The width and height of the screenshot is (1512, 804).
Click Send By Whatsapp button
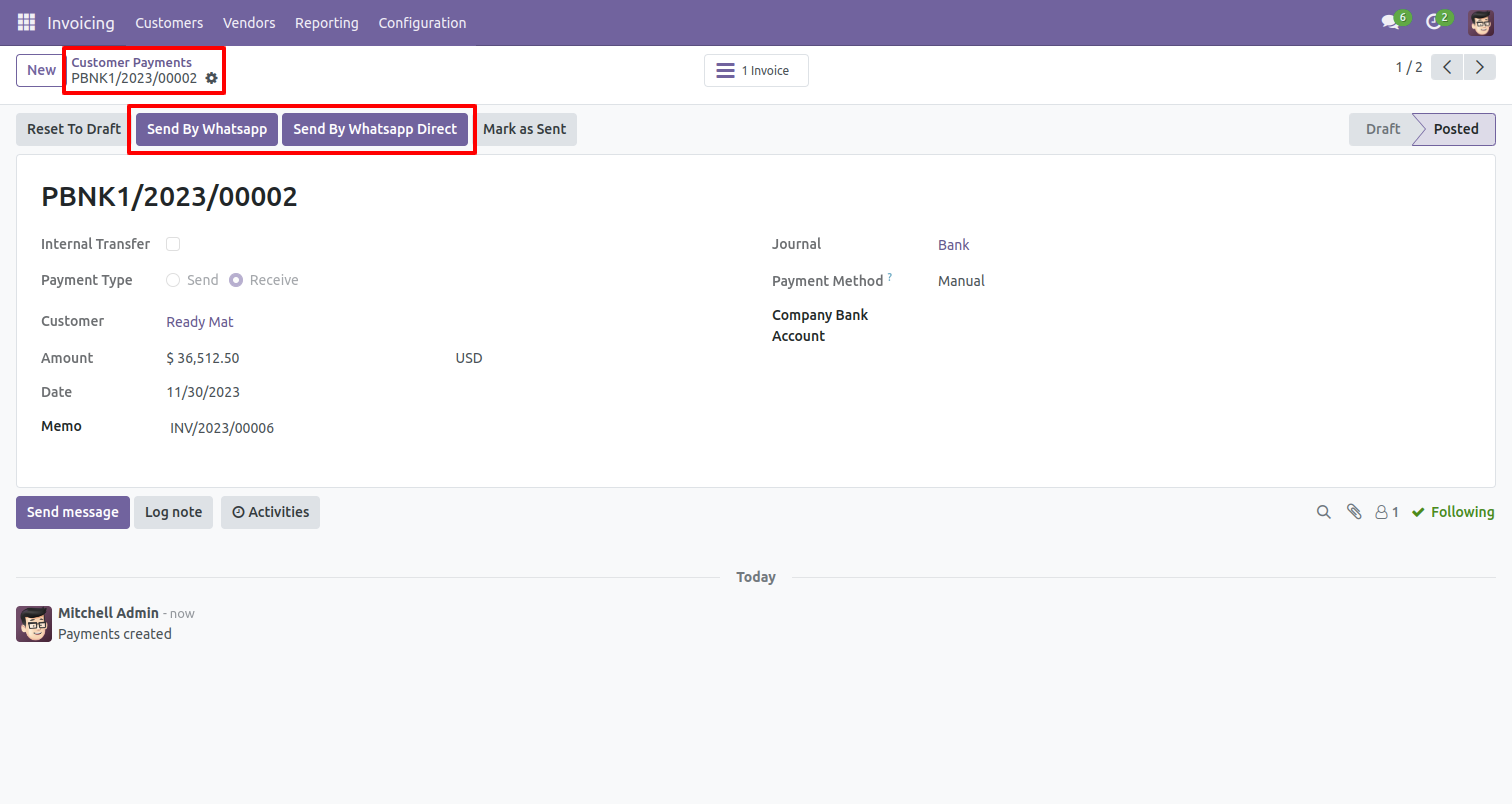coord(207,129)
